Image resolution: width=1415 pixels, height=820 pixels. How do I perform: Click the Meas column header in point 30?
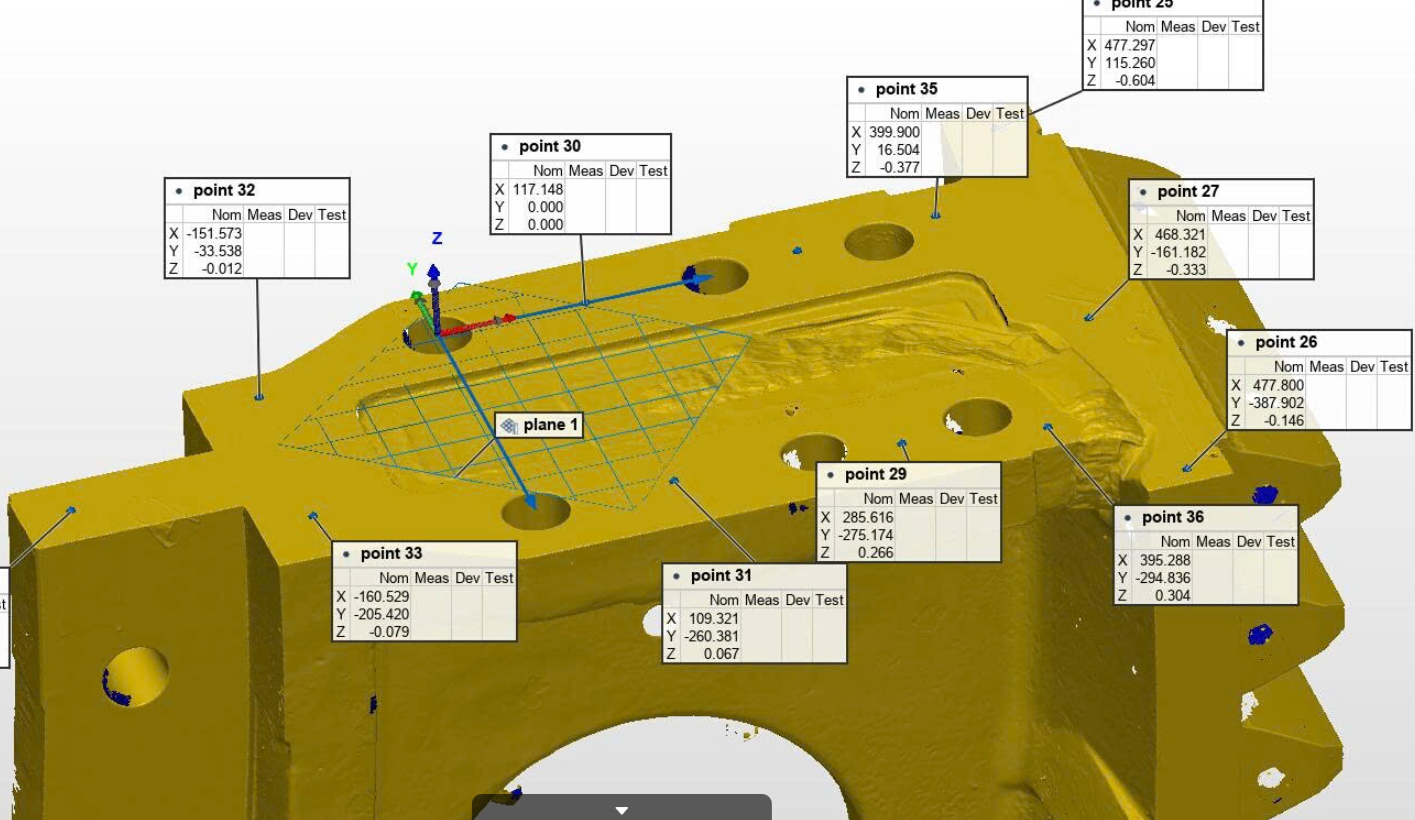click(586, 171)
